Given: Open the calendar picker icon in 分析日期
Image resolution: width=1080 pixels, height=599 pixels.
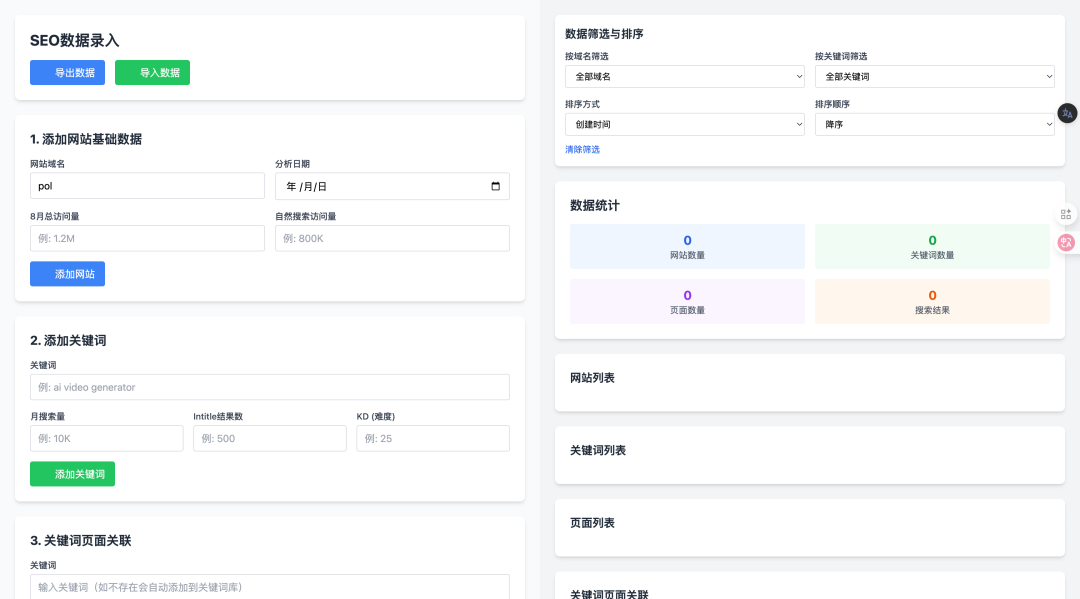Looking at the screenshot, I should pyautogui.click(x=495, y=187).
